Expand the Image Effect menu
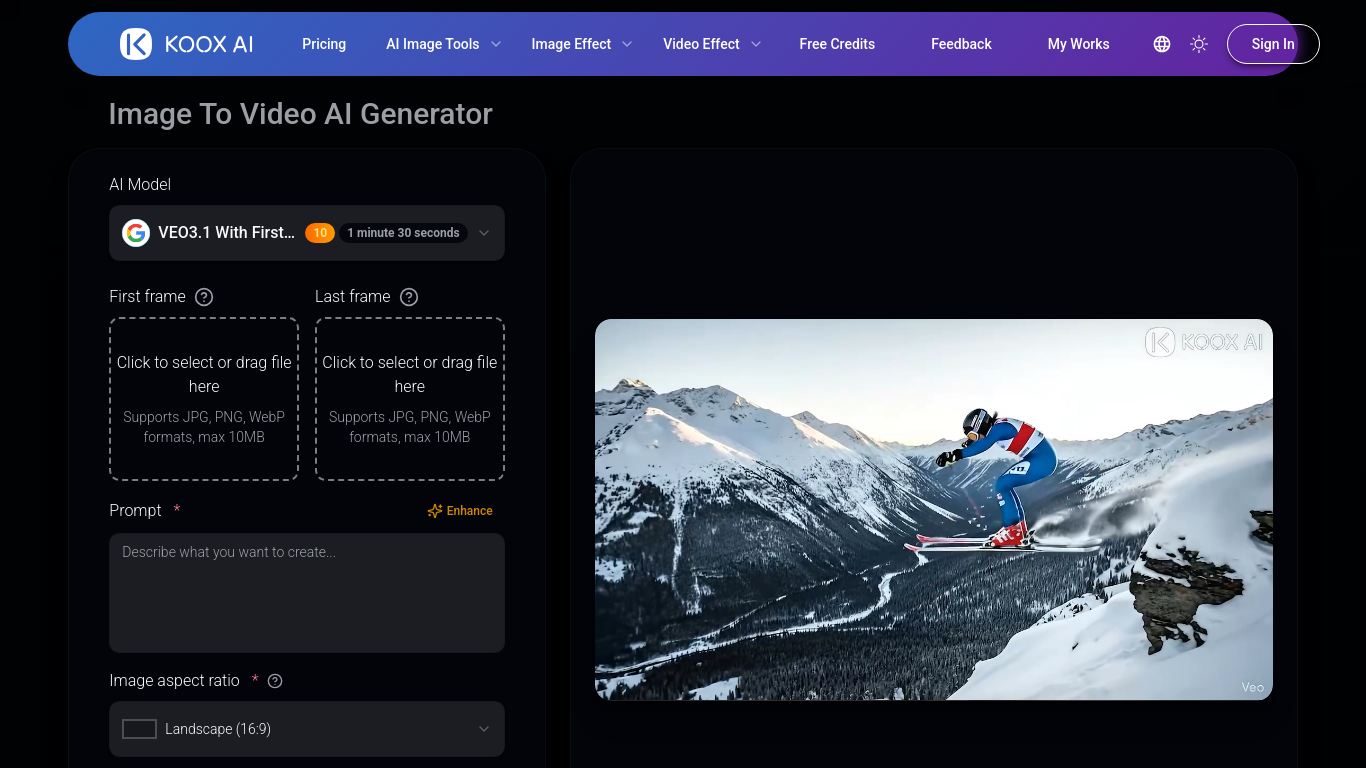1366x768 pixels. 581,44
